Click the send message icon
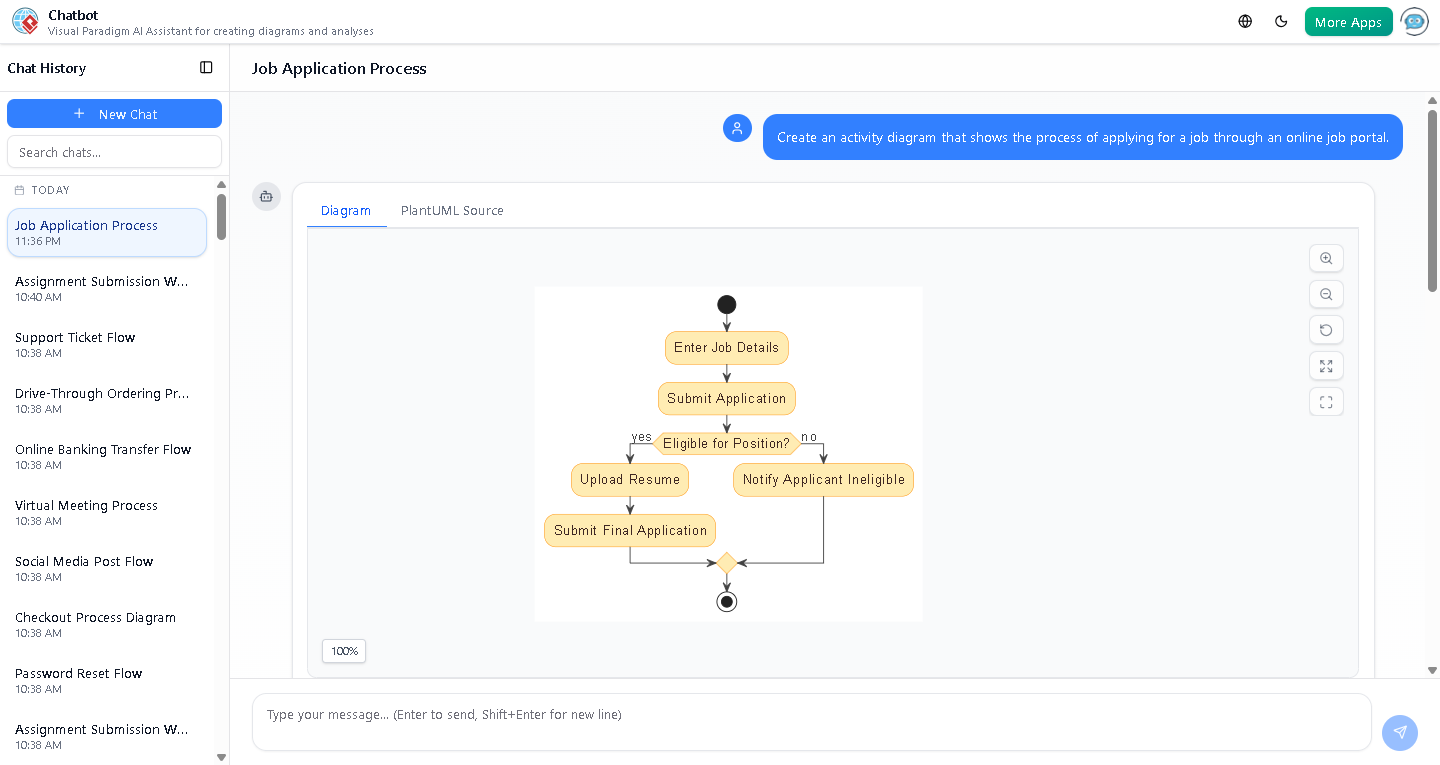This screenshot has width=1440, height=765. tap(1400, 733)
